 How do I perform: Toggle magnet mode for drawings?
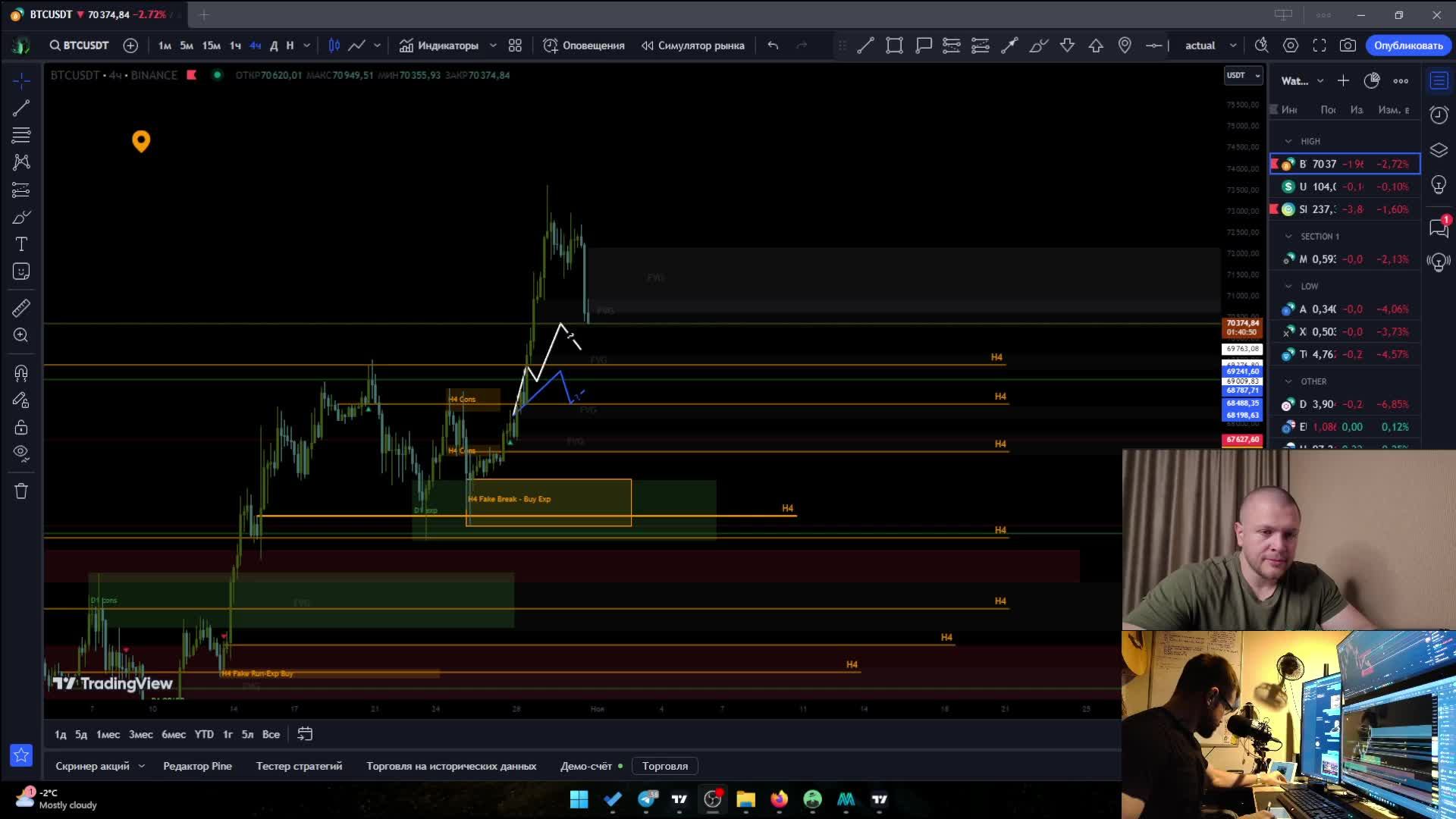coord(21,373)
